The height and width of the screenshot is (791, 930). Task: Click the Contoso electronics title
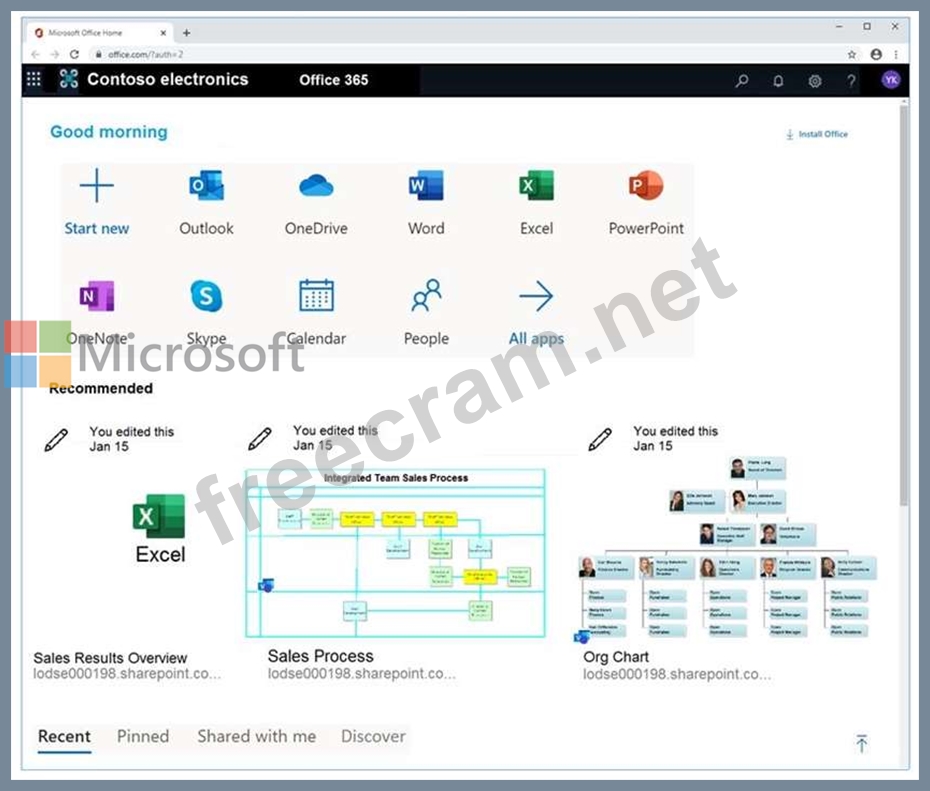coord(168,79)
